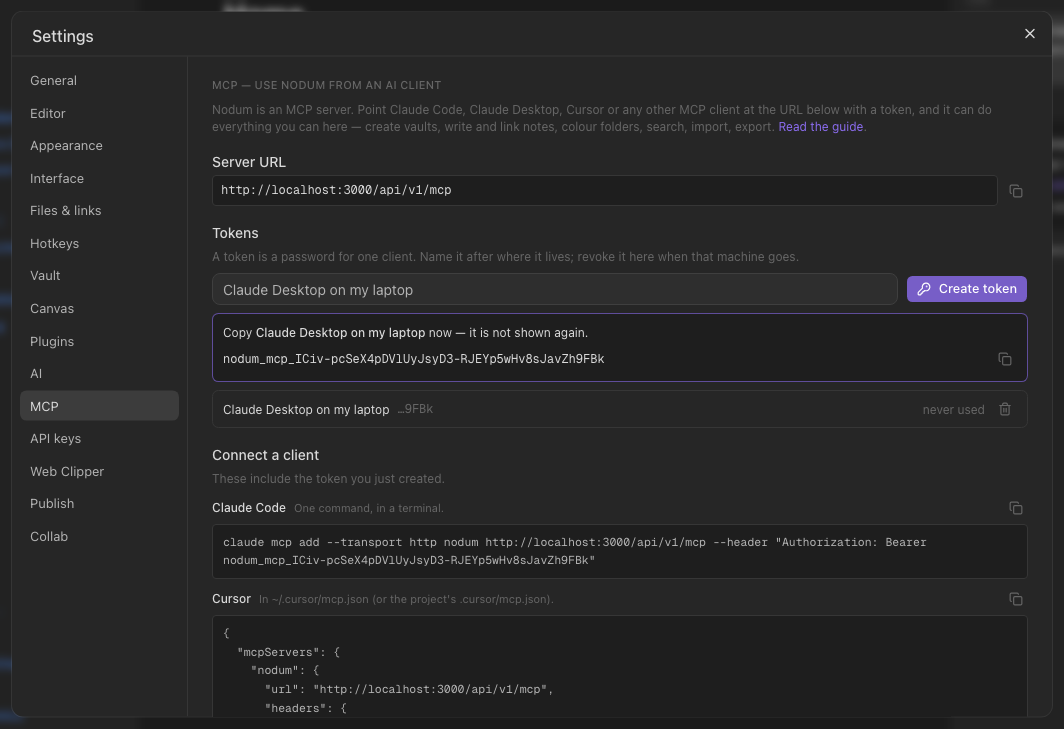The image size is (1064, 729).
Task: Click the Create token button
Action: point(966,289)
